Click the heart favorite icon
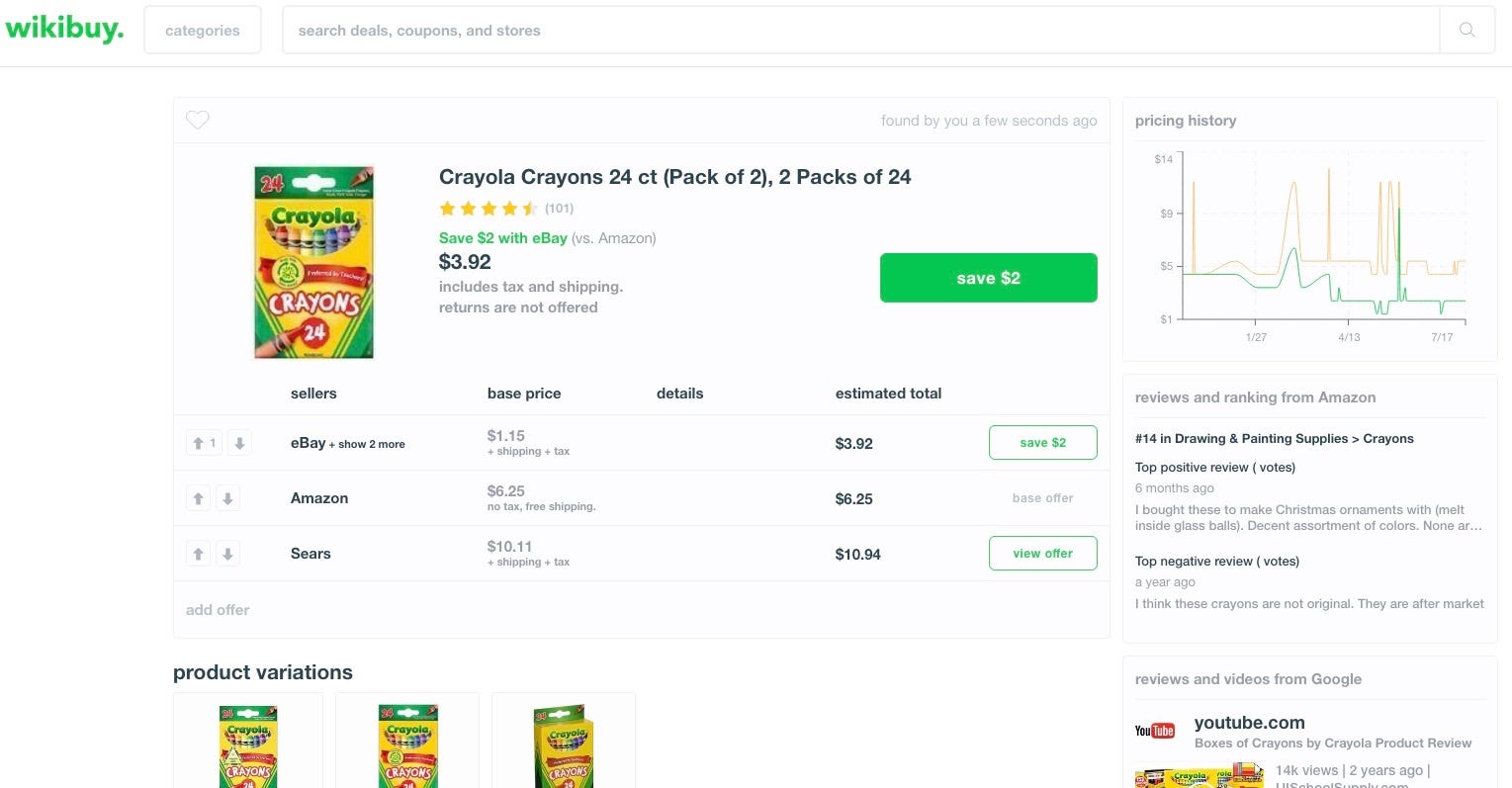1512x788 pixels. click(198, 120)
